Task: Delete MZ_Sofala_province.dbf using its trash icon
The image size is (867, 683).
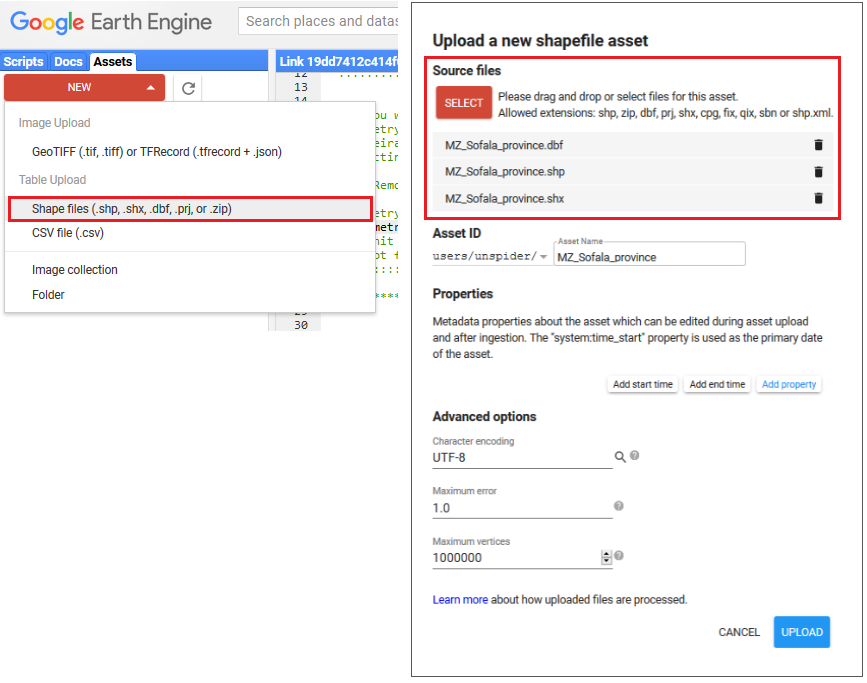Action: 819,144
